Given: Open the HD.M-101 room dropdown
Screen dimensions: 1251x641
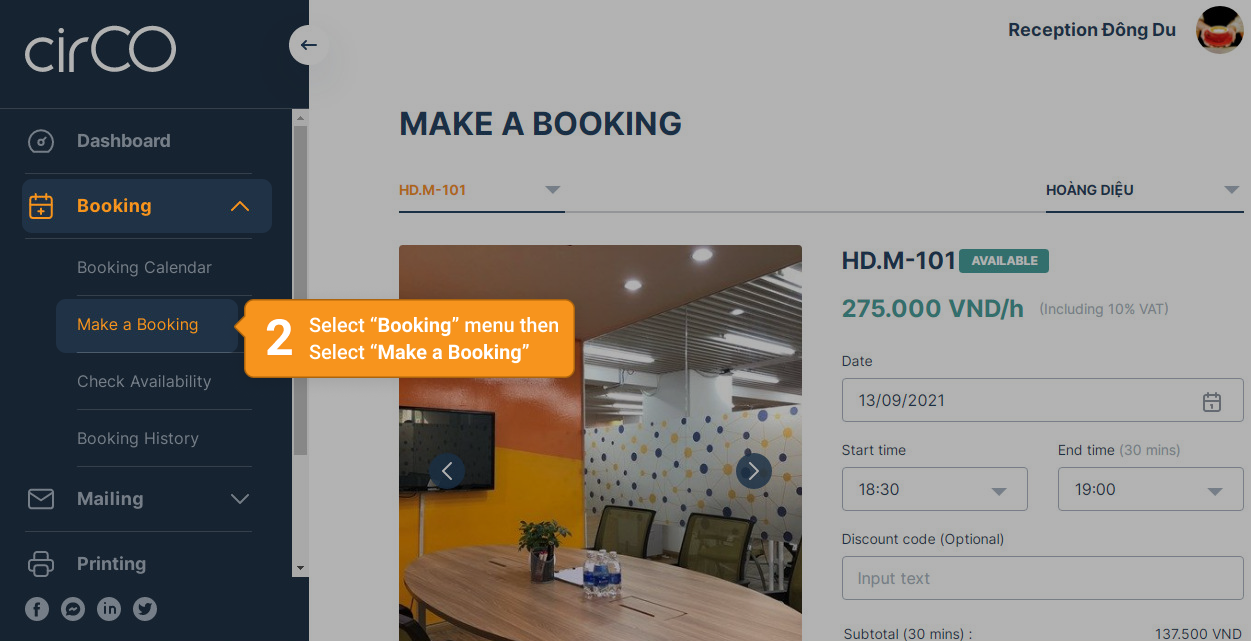Looking at the screenshot, I should [482, 190].
